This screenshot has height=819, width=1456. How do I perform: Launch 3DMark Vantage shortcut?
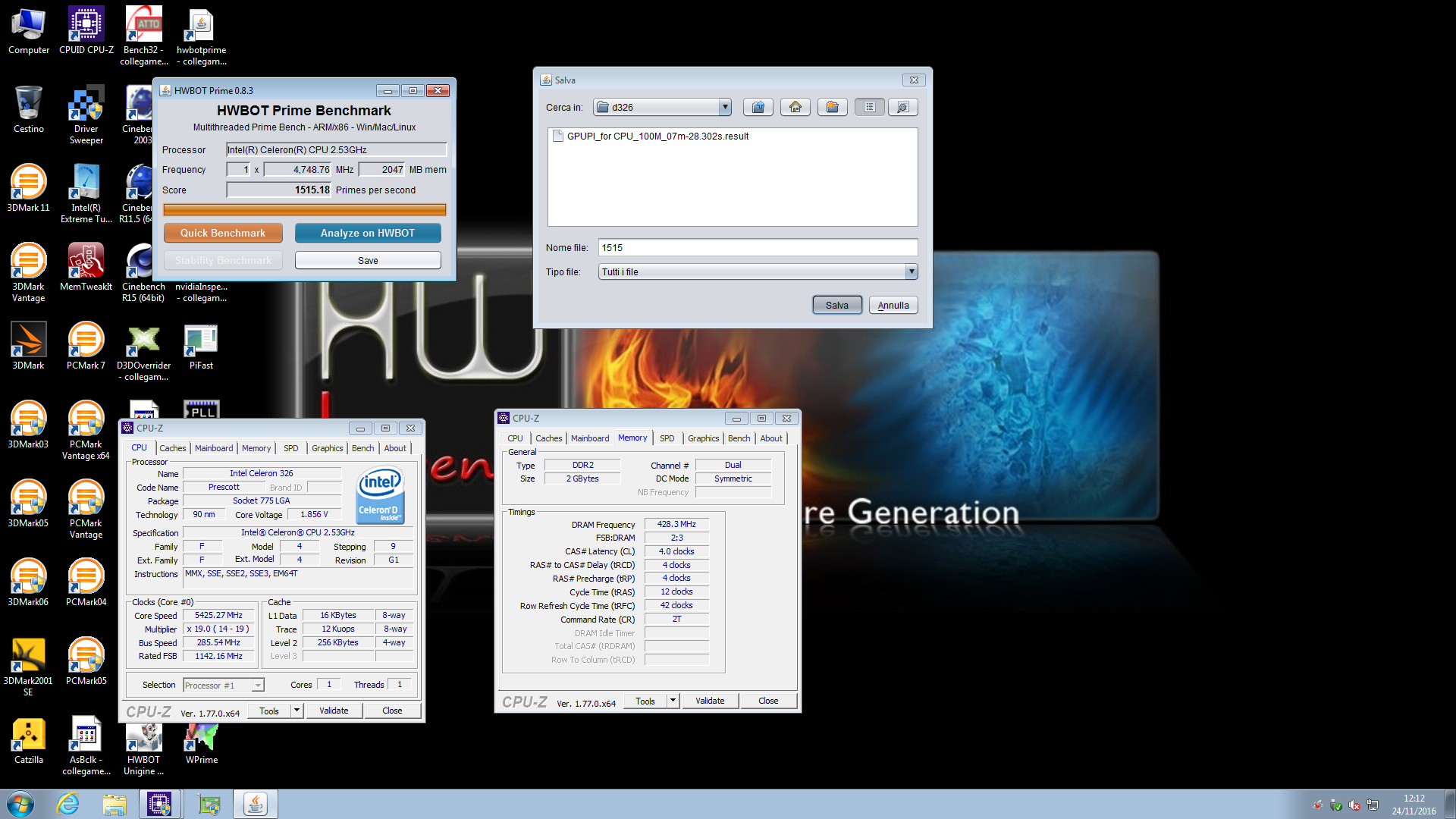click(29, 271)
